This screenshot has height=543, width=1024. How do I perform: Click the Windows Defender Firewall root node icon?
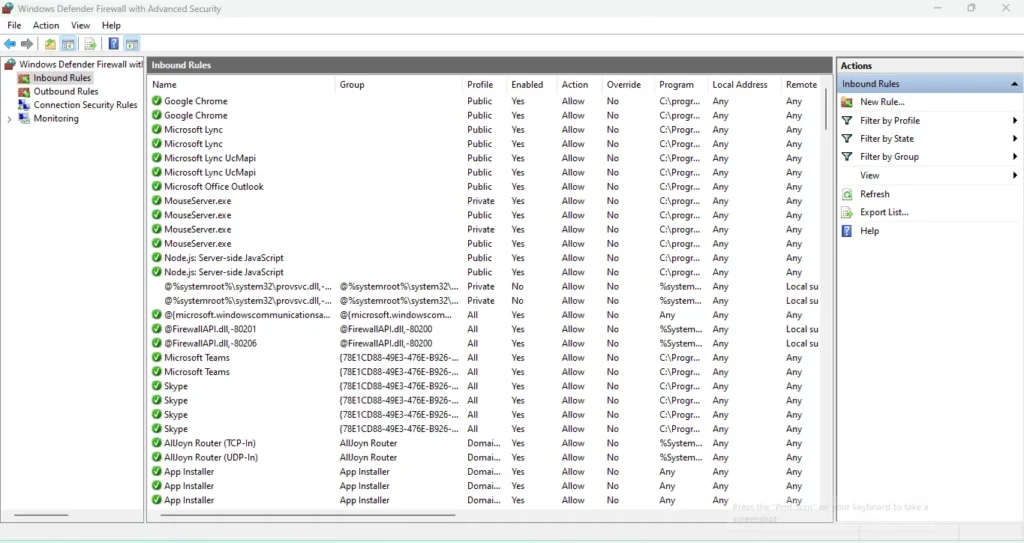click(x=10, y=64)
